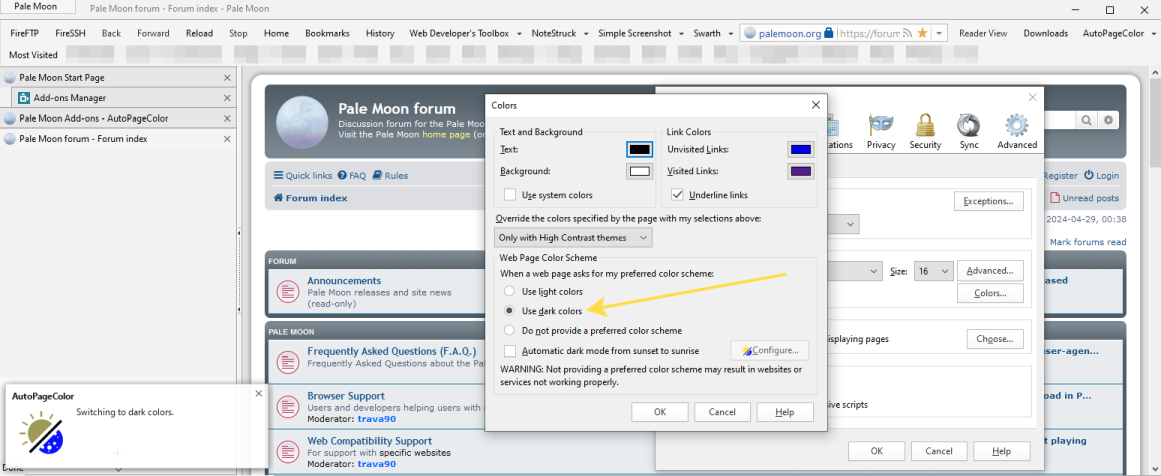Open the Background color swatch
1161x476 pixels.
(x=640, y=172)
